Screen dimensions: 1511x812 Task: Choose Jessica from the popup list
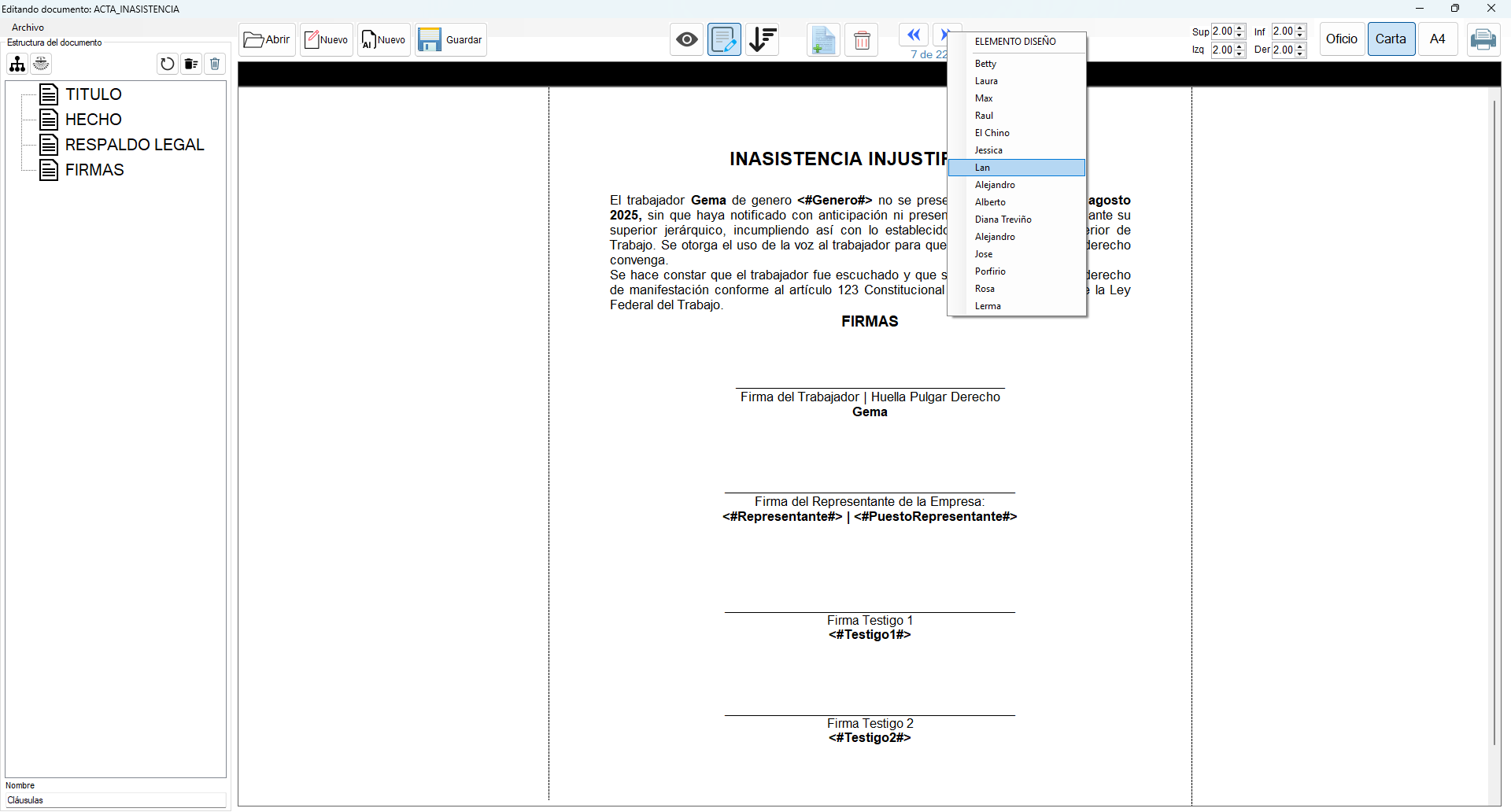click(x=1017, y=150)
